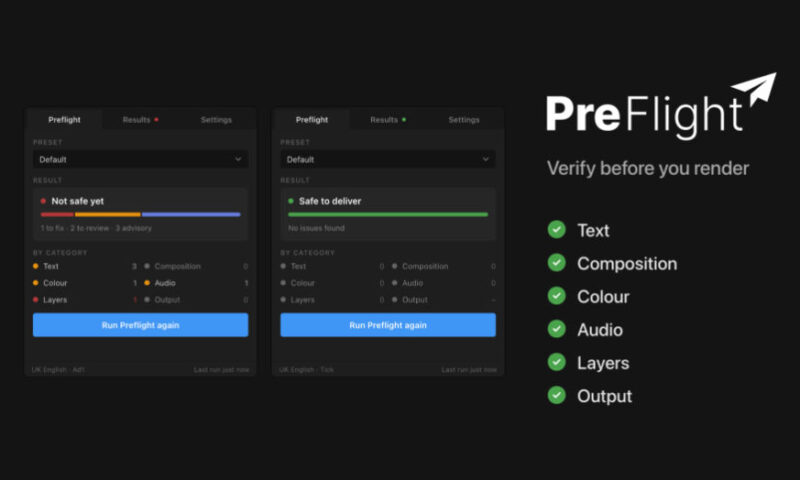Viewport: 800px width, 480px height.
Task: Select Output category in Safe to deliver panel
Action: click(444, 300)
